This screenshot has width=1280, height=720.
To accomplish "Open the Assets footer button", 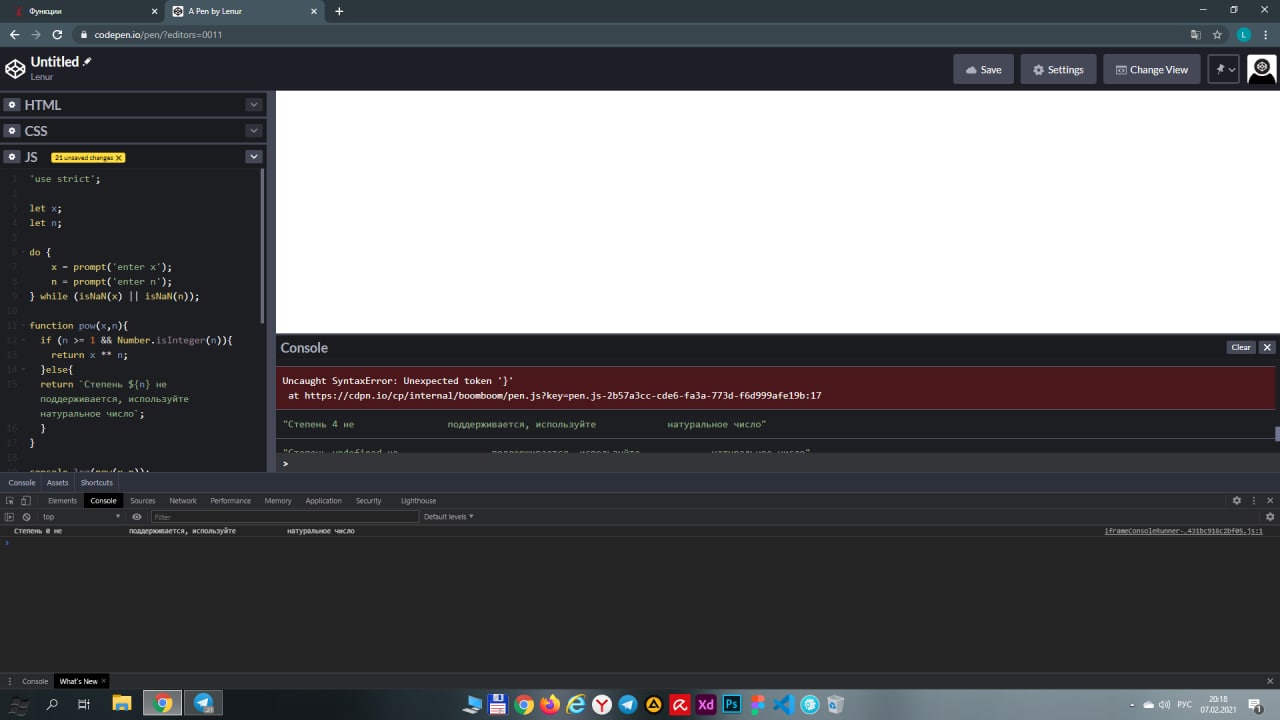I will (58, 482).
